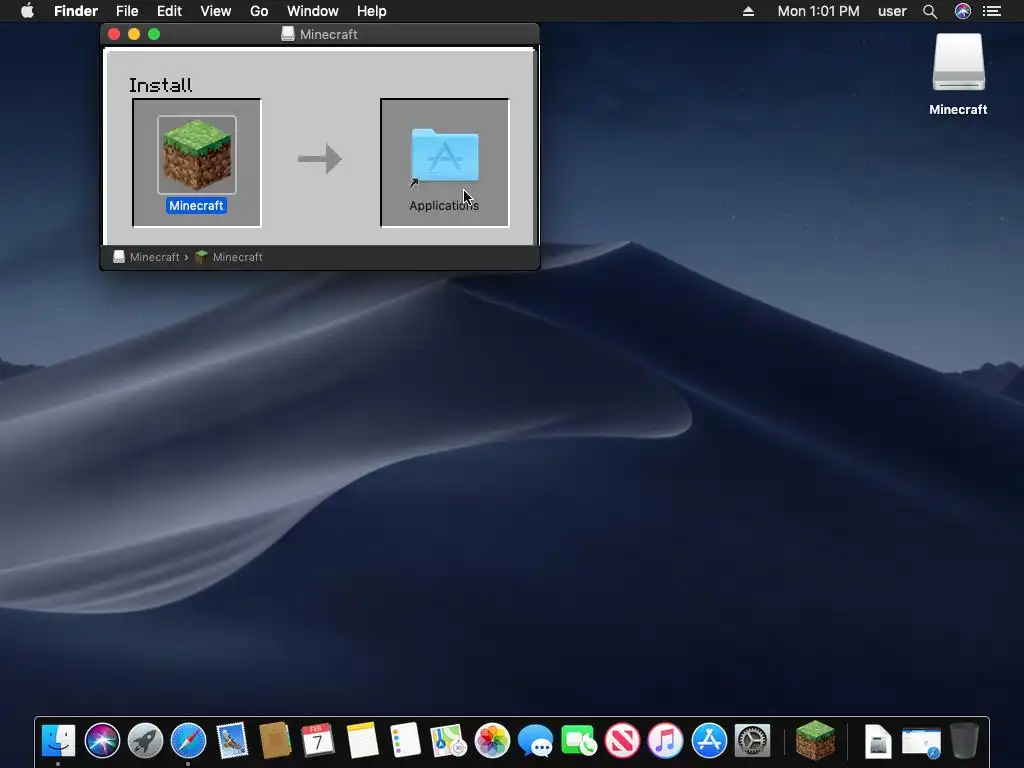Click Minecraft disk in the path bar

tap(146, 257)
